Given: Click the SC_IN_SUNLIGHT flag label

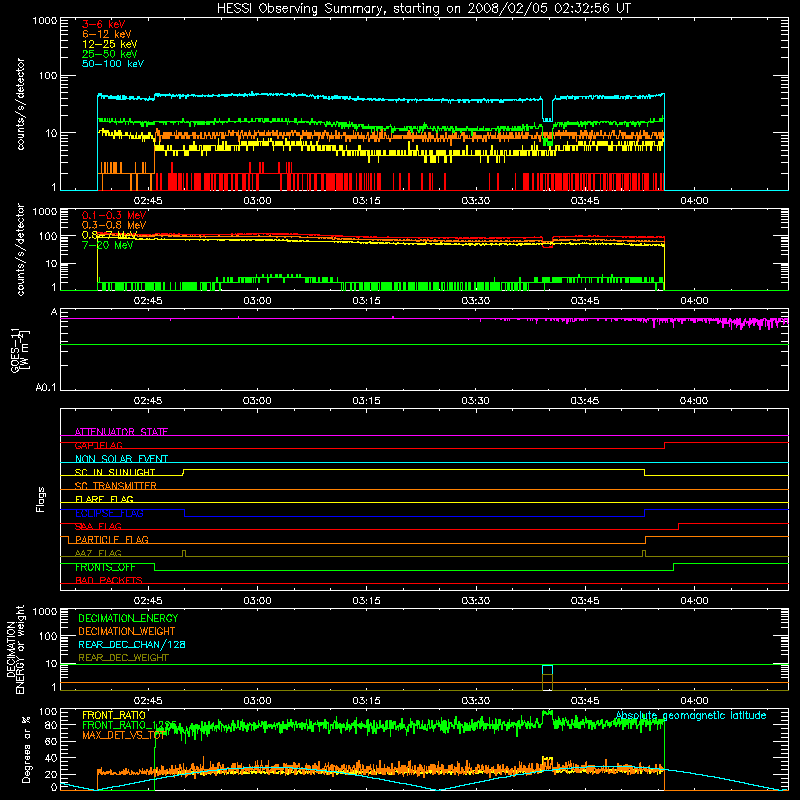Looking at the screenshot, I should point(115,472).
